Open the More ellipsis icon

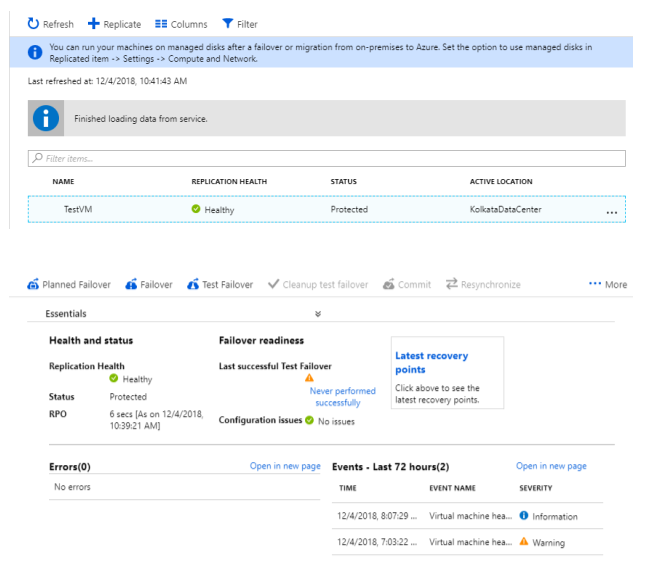[x=595, y=284]
